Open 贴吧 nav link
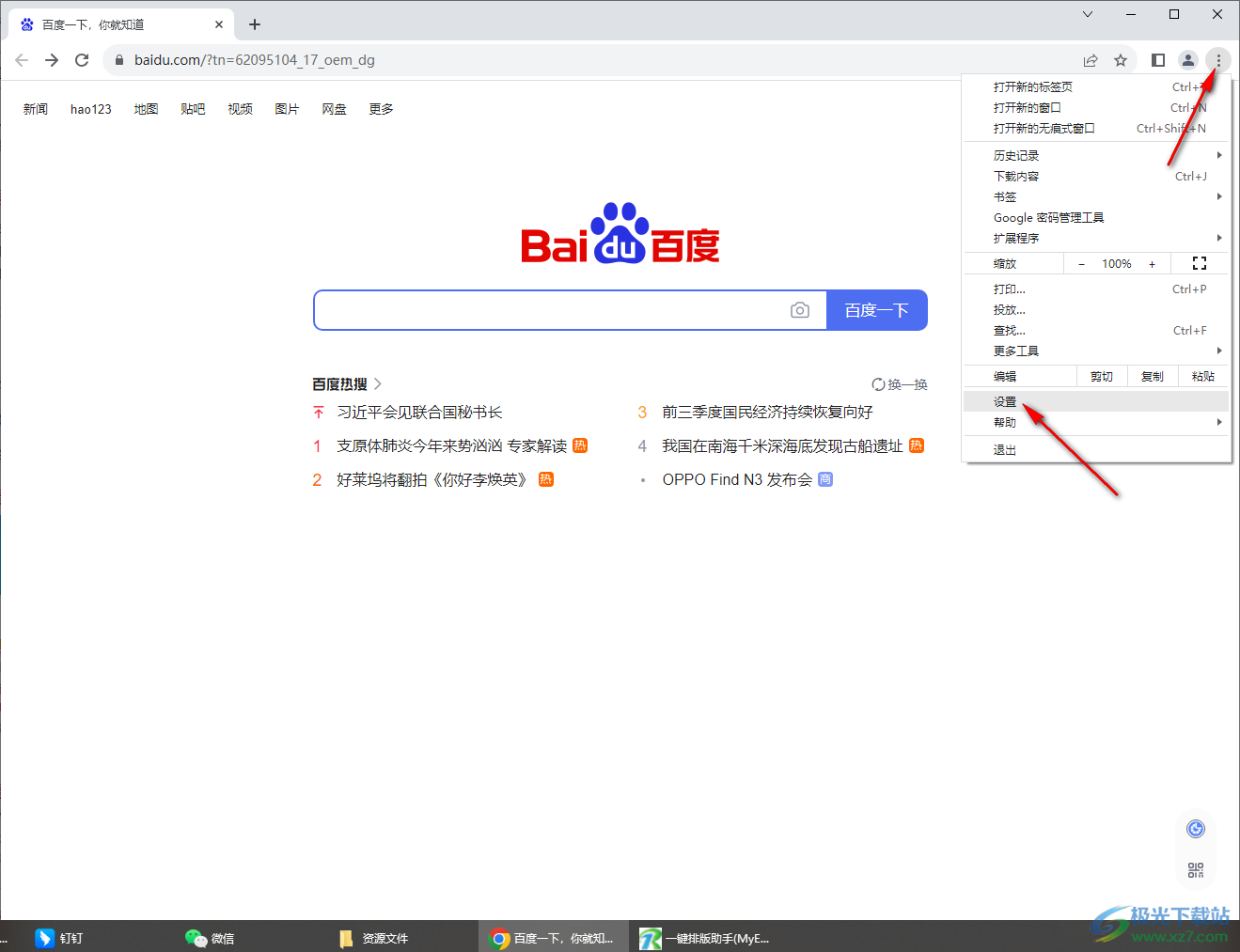 coord(193,109)
